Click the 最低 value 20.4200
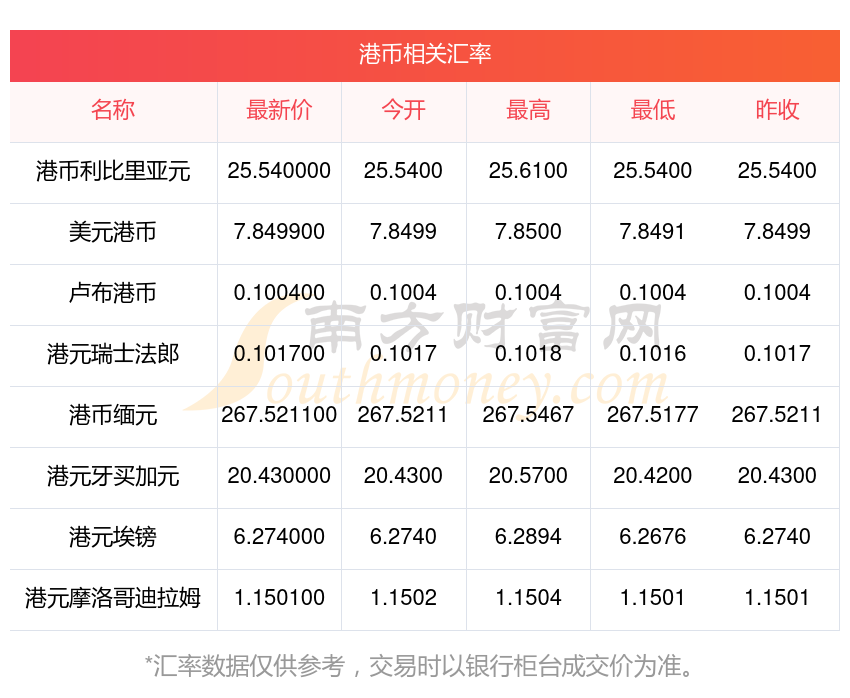The image size is (850, 698). pyautogui.click(x=653, y=476)
